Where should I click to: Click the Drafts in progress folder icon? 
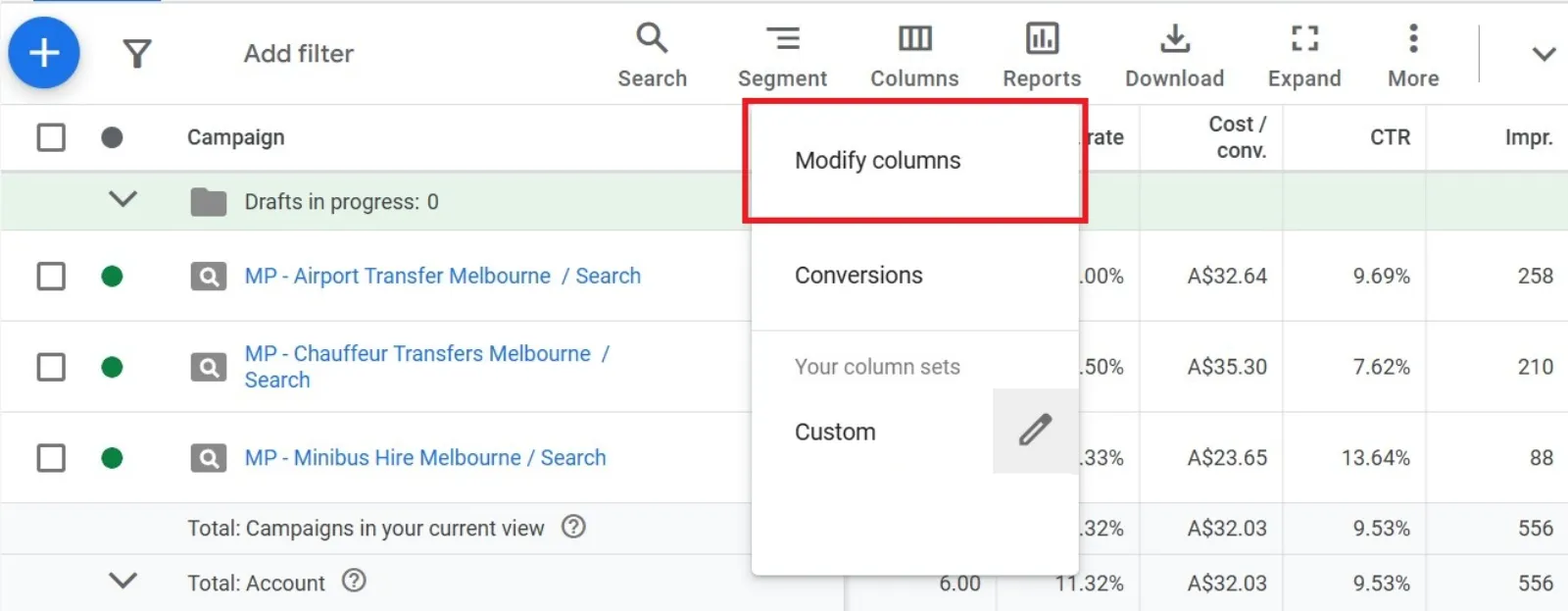pos(208,202)
